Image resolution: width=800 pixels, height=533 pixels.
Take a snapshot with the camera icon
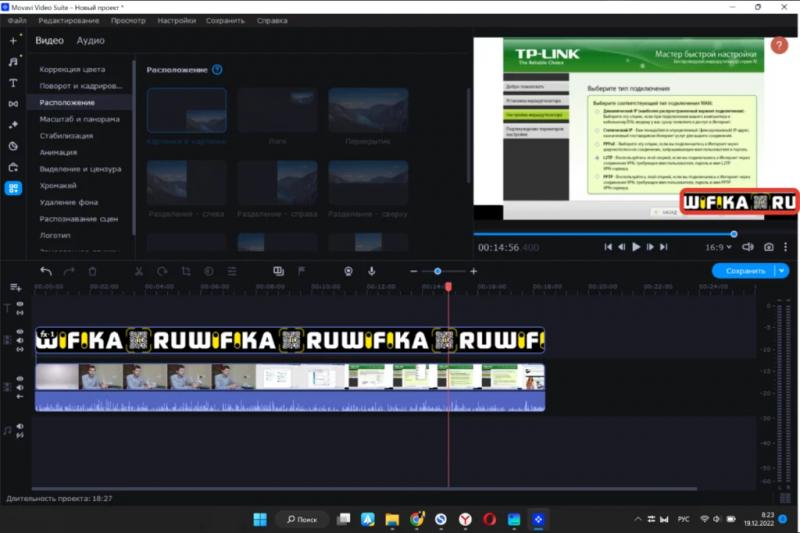(x=768, y=247)
